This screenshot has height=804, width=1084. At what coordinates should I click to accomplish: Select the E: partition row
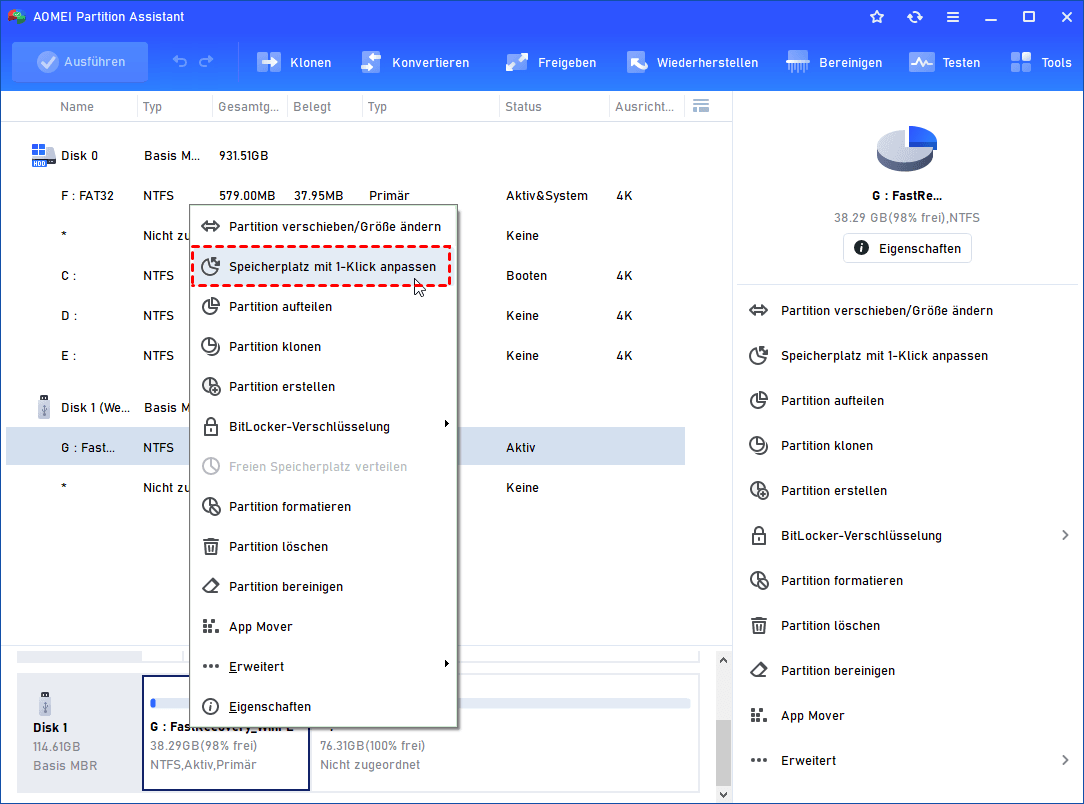pos(346,355)
